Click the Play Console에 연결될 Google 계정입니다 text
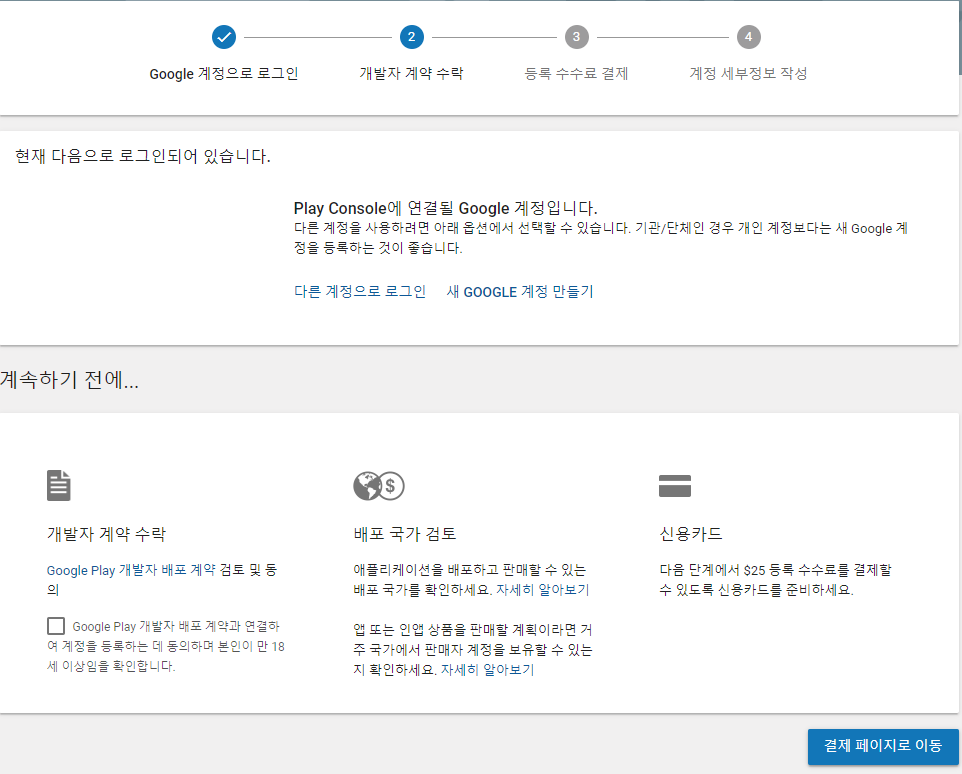The image size is (962, 774). click(x=445, y=208)
